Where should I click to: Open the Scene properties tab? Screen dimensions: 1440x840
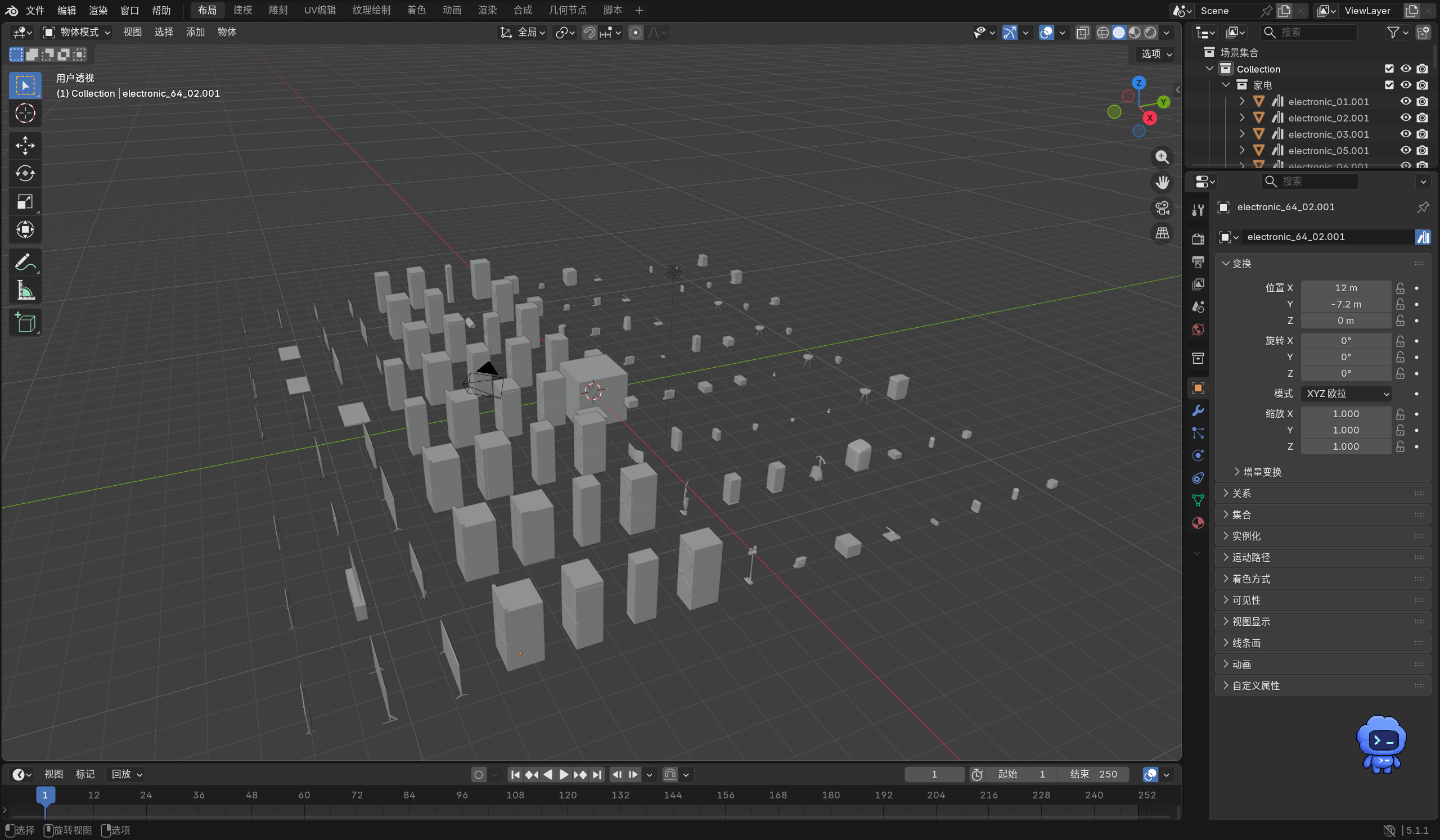click(1198, 307)
